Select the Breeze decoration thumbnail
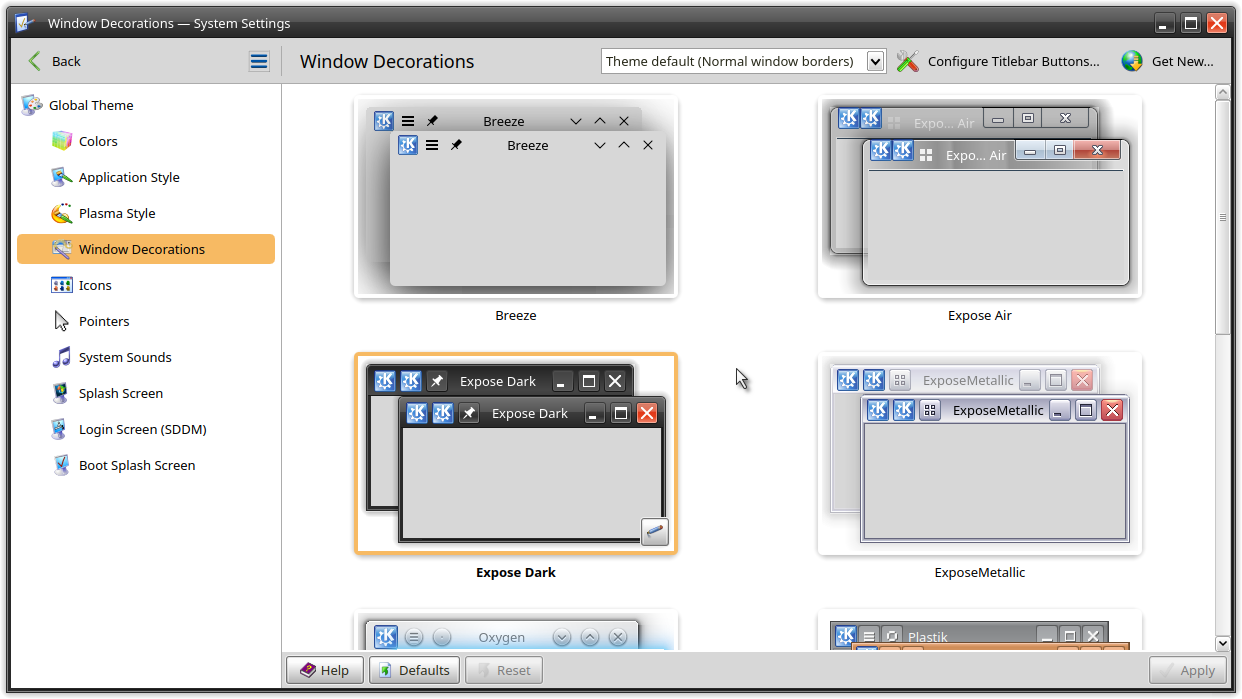1242x699 pixels. (516, 196)
